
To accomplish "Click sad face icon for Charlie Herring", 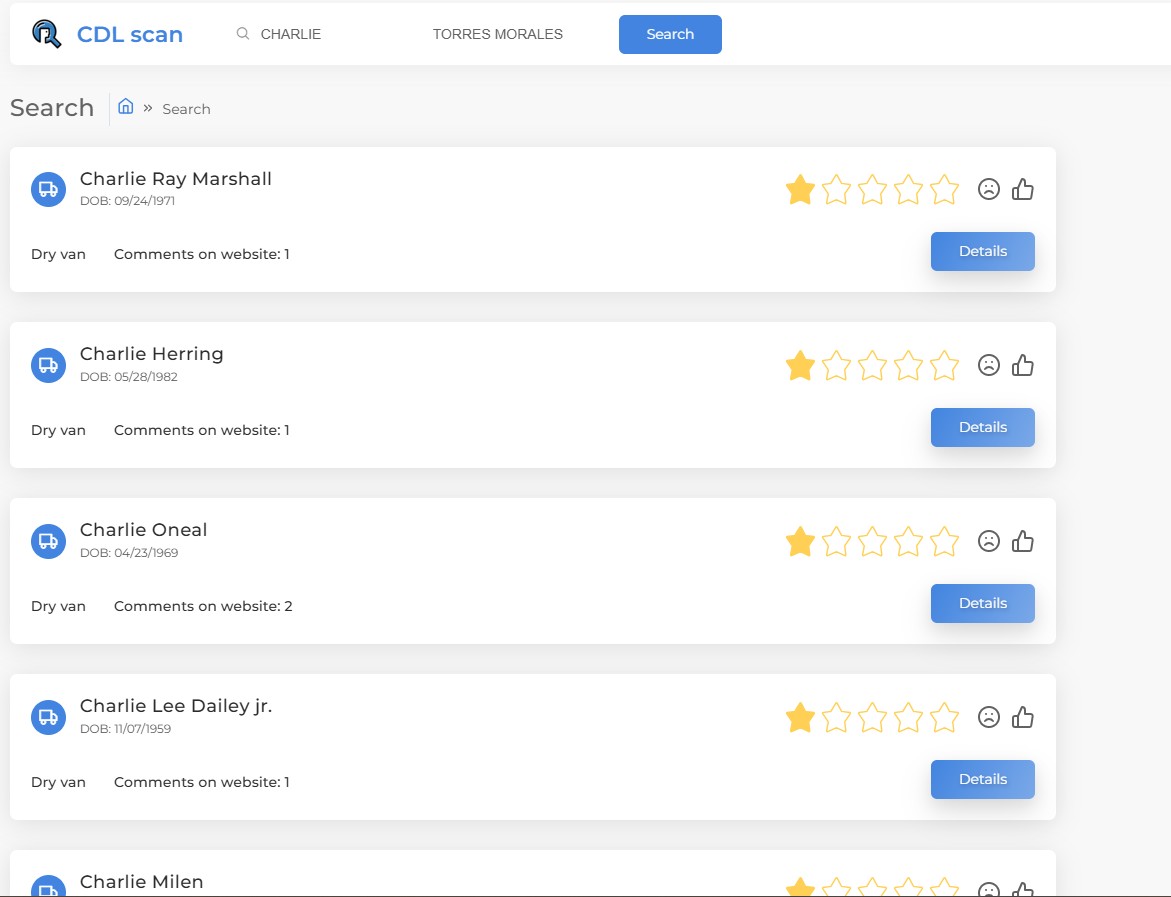I will click(988, 365).
